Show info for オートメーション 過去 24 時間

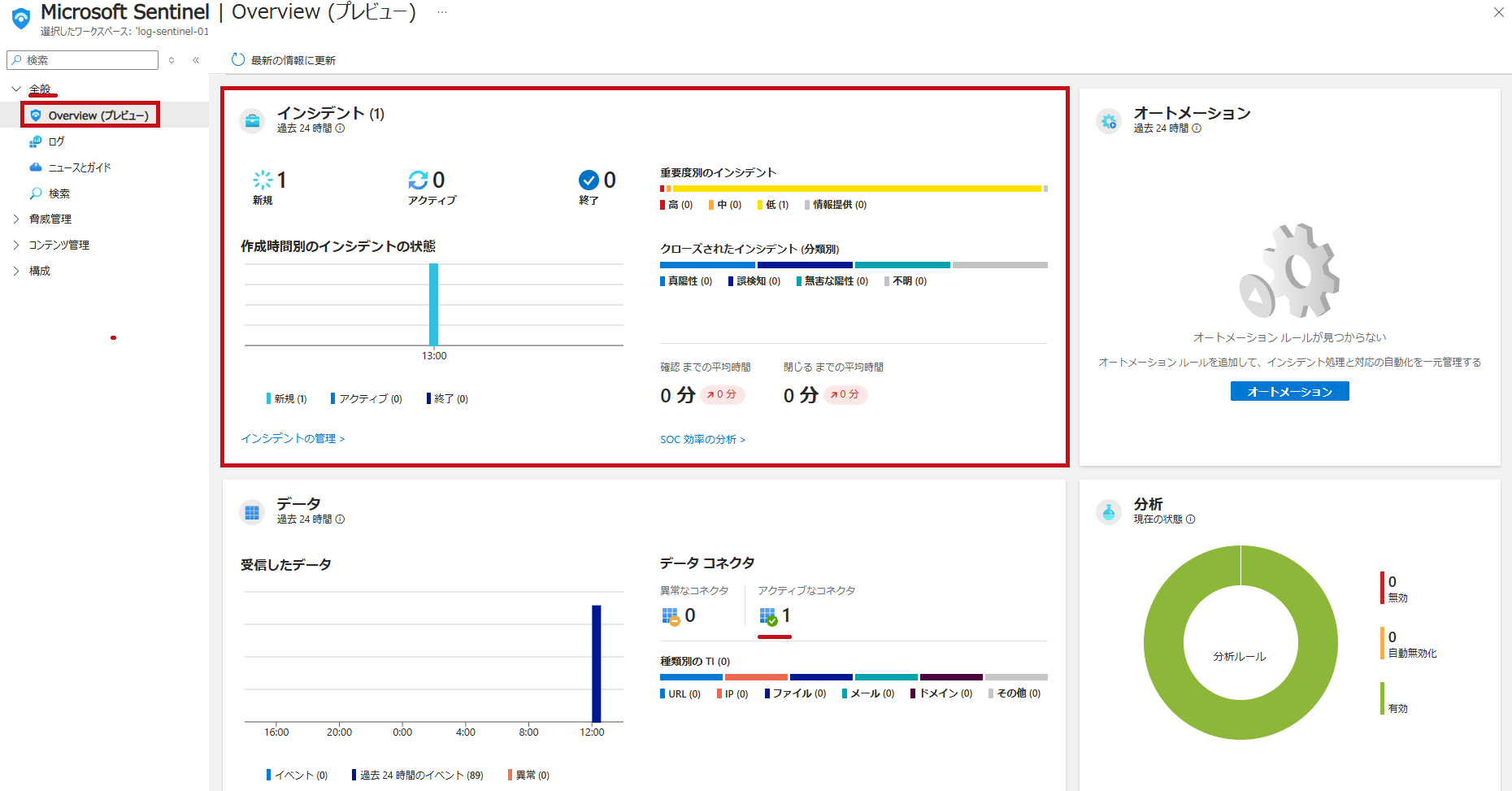(1197, 128)
